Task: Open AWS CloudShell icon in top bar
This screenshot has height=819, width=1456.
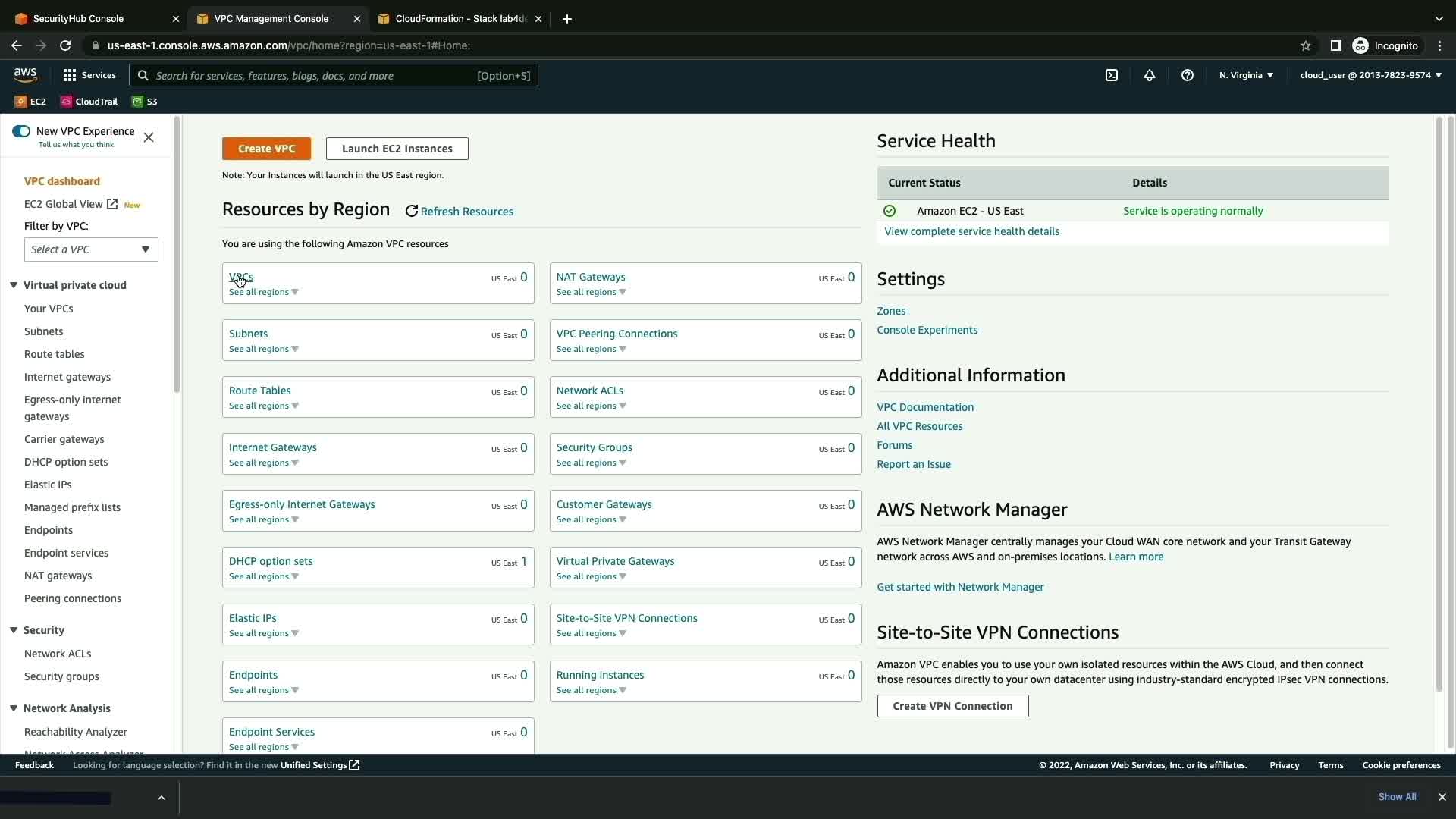Action: point(1112,75)
